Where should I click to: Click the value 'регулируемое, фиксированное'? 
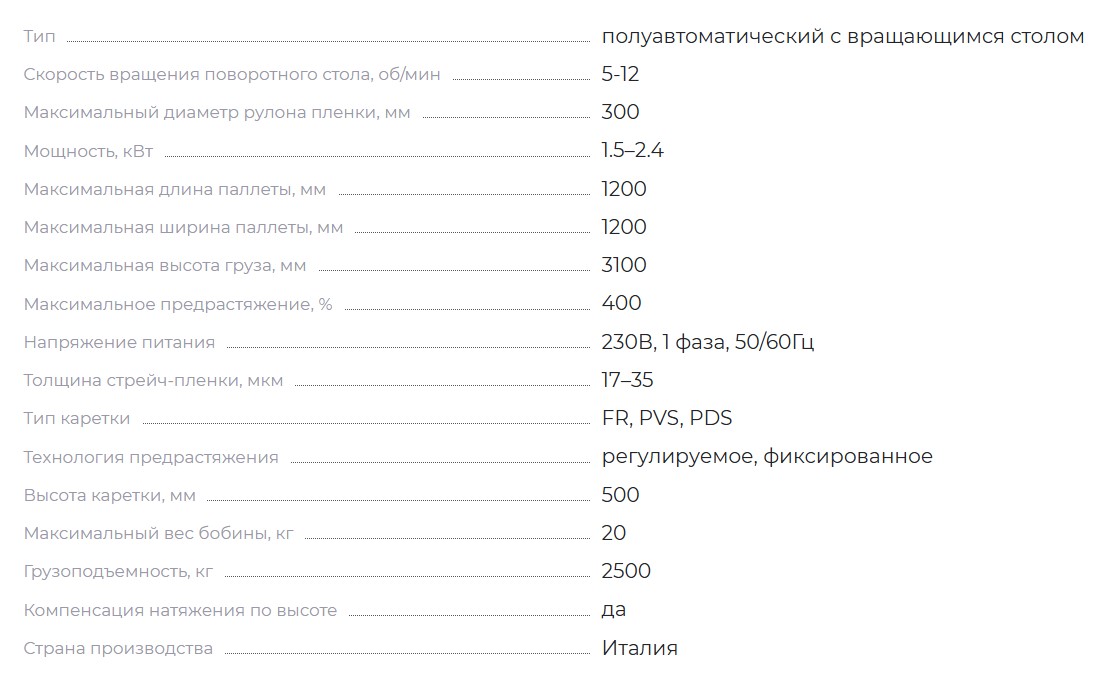[x=767, y=456]
